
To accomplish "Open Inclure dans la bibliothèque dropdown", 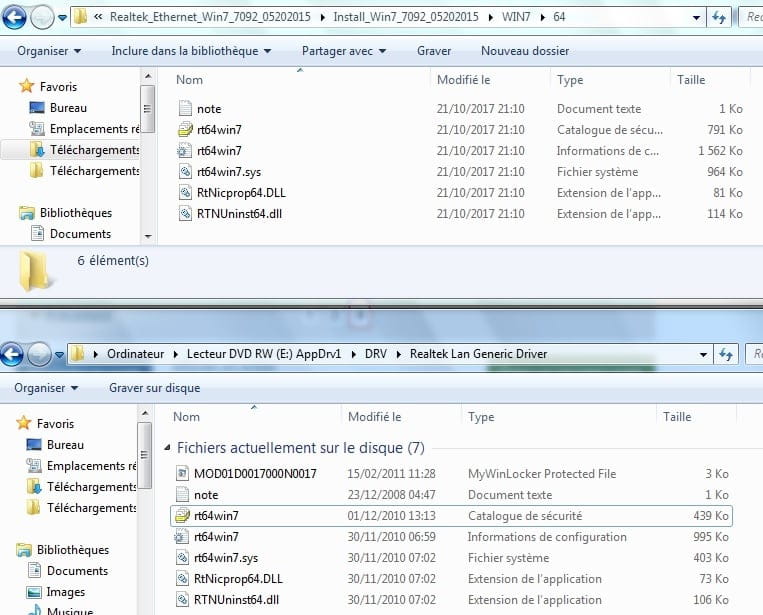I will pyautogui.click(x=191, y=51).
